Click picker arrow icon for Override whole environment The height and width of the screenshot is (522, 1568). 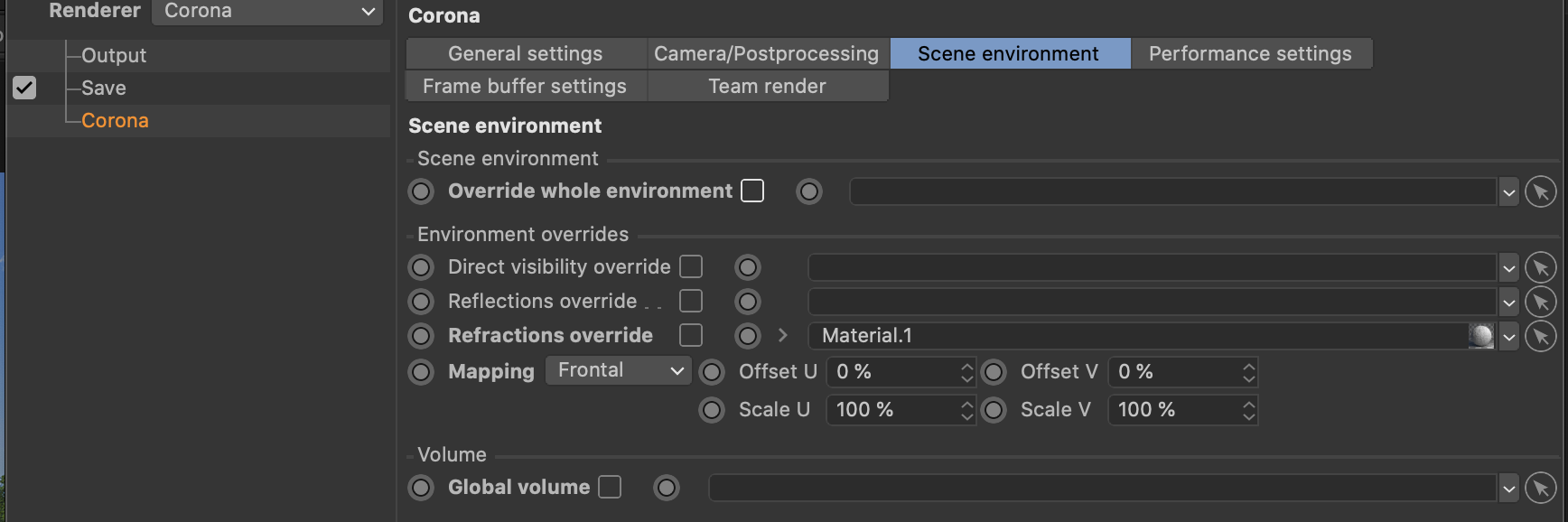tap(1540, 191)
